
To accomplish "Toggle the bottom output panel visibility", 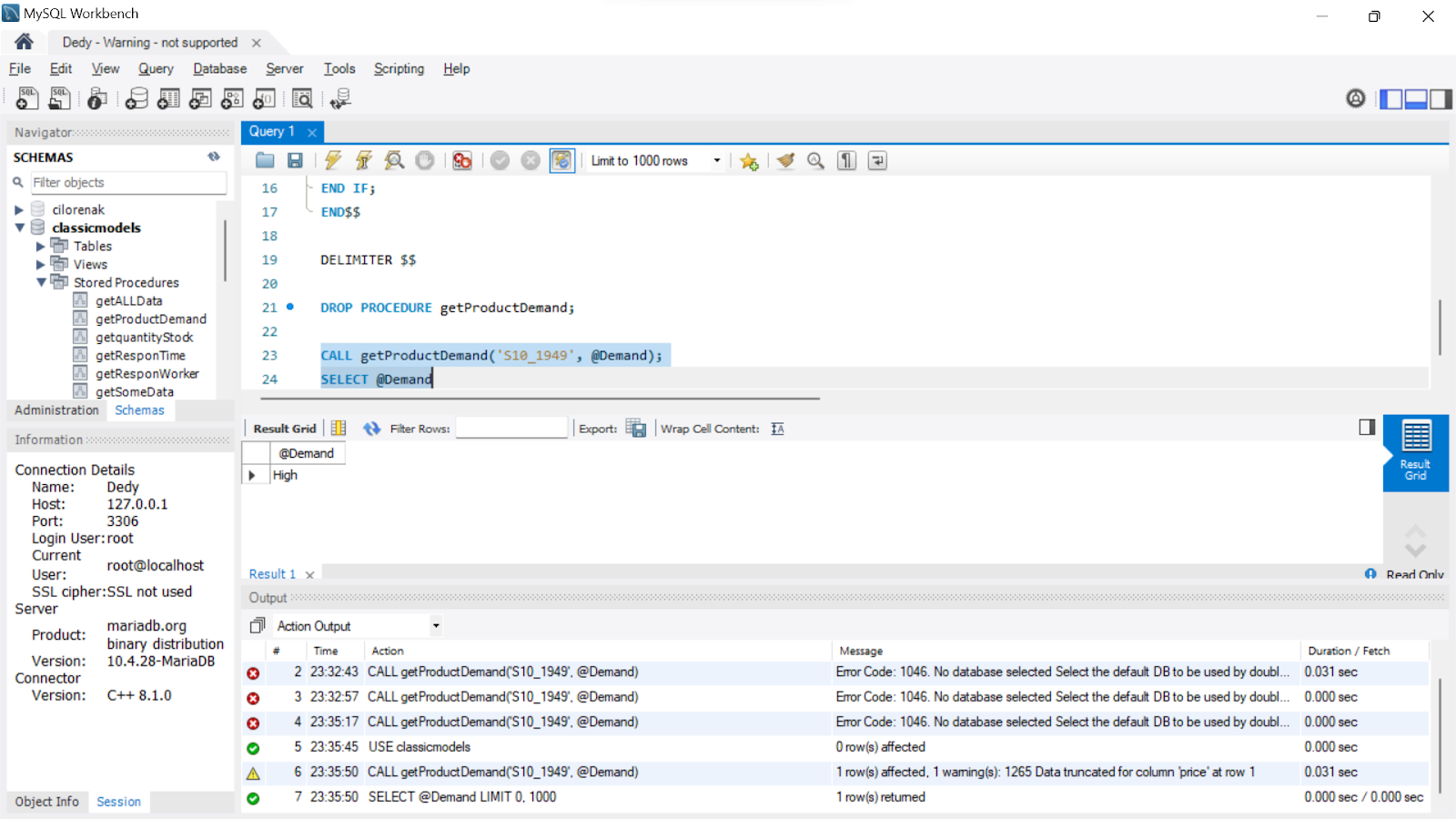I will point(1416,98).
